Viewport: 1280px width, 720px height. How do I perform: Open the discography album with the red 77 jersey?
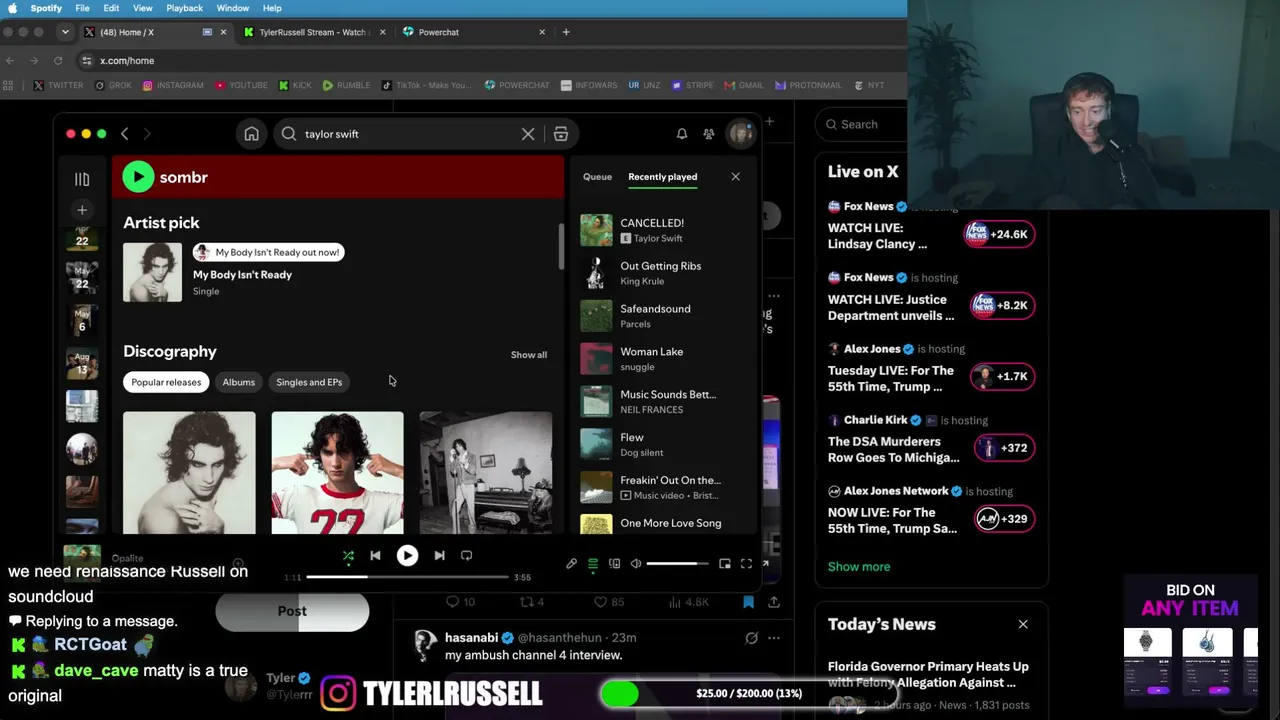337,473
